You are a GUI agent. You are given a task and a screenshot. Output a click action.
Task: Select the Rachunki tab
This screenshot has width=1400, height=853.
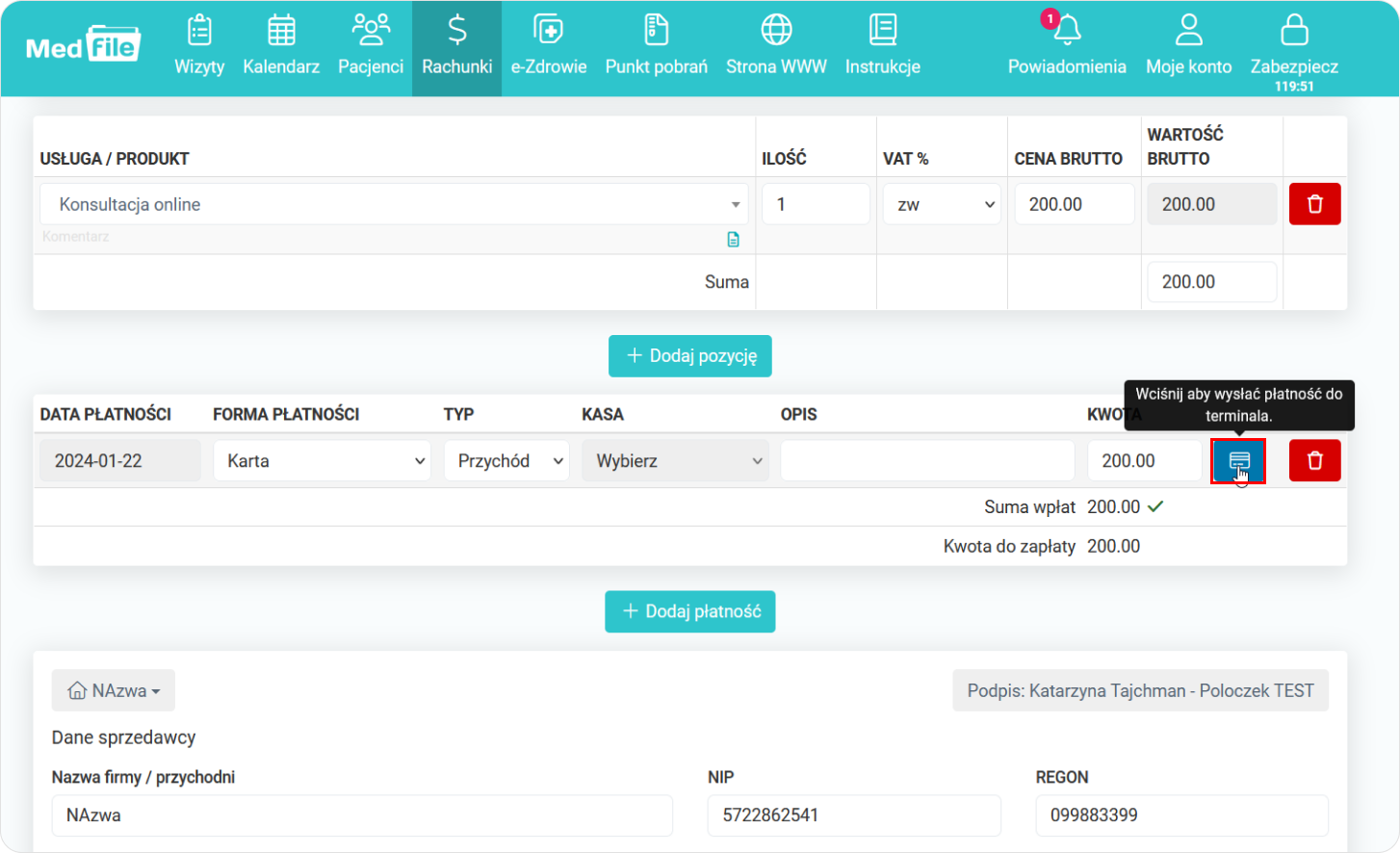click(457, 48)
